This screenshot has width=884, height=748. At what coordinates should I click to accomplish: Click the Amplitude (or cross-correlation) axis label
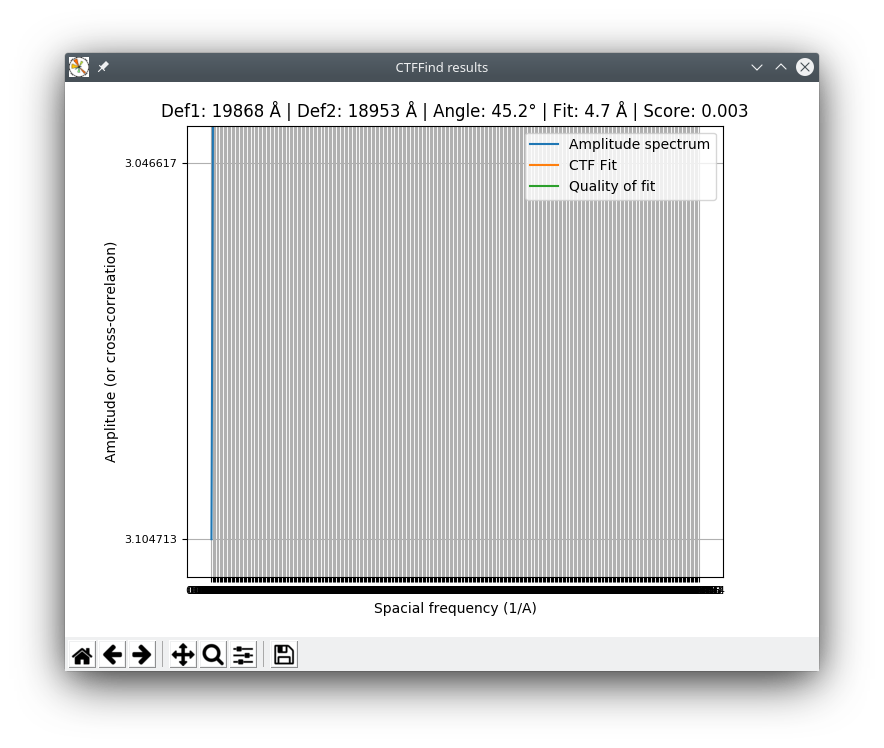tap(110, 352)
